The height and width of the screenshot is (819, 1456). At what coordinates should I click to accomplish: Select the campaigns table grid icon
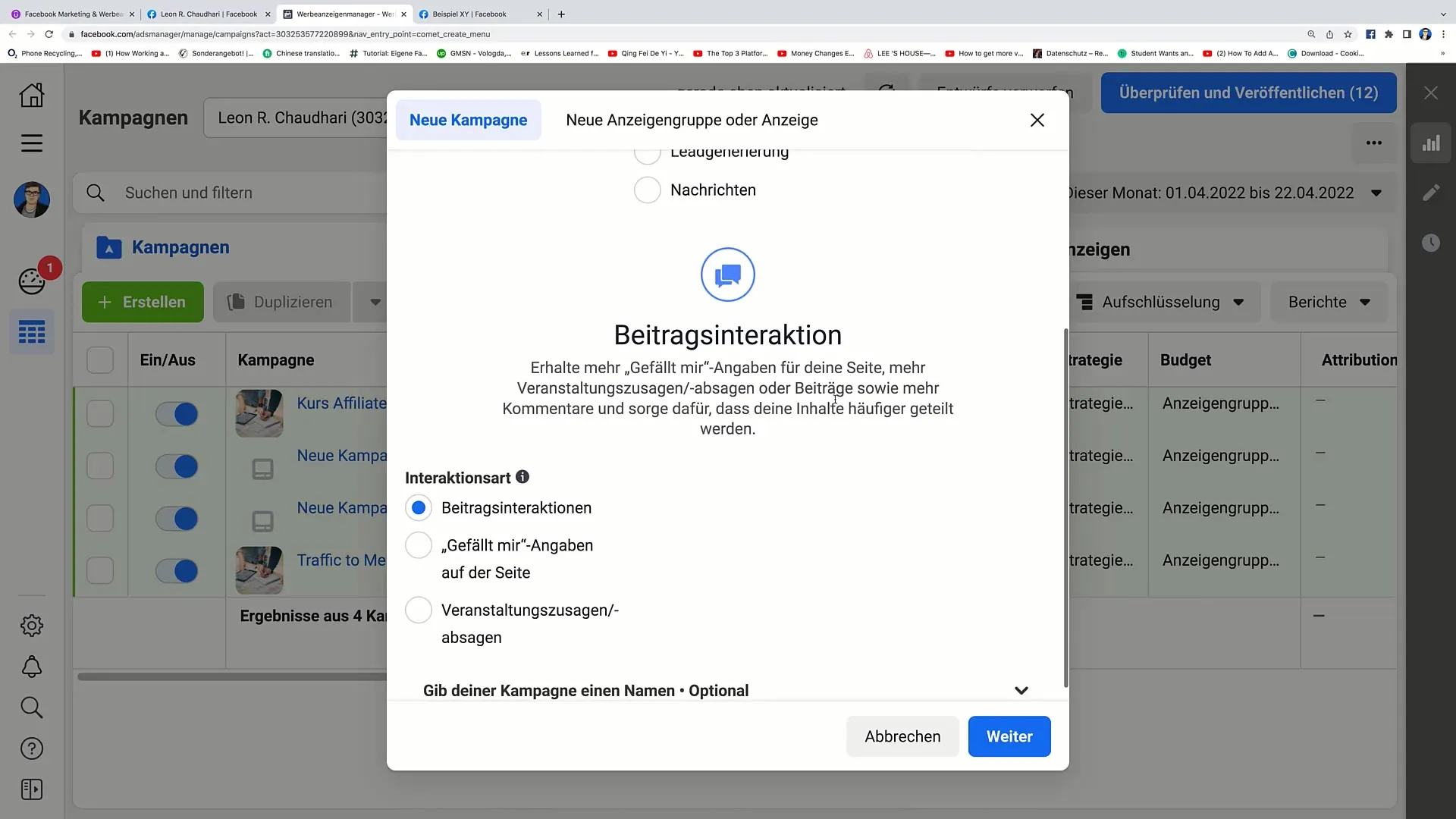pos(32,332)
